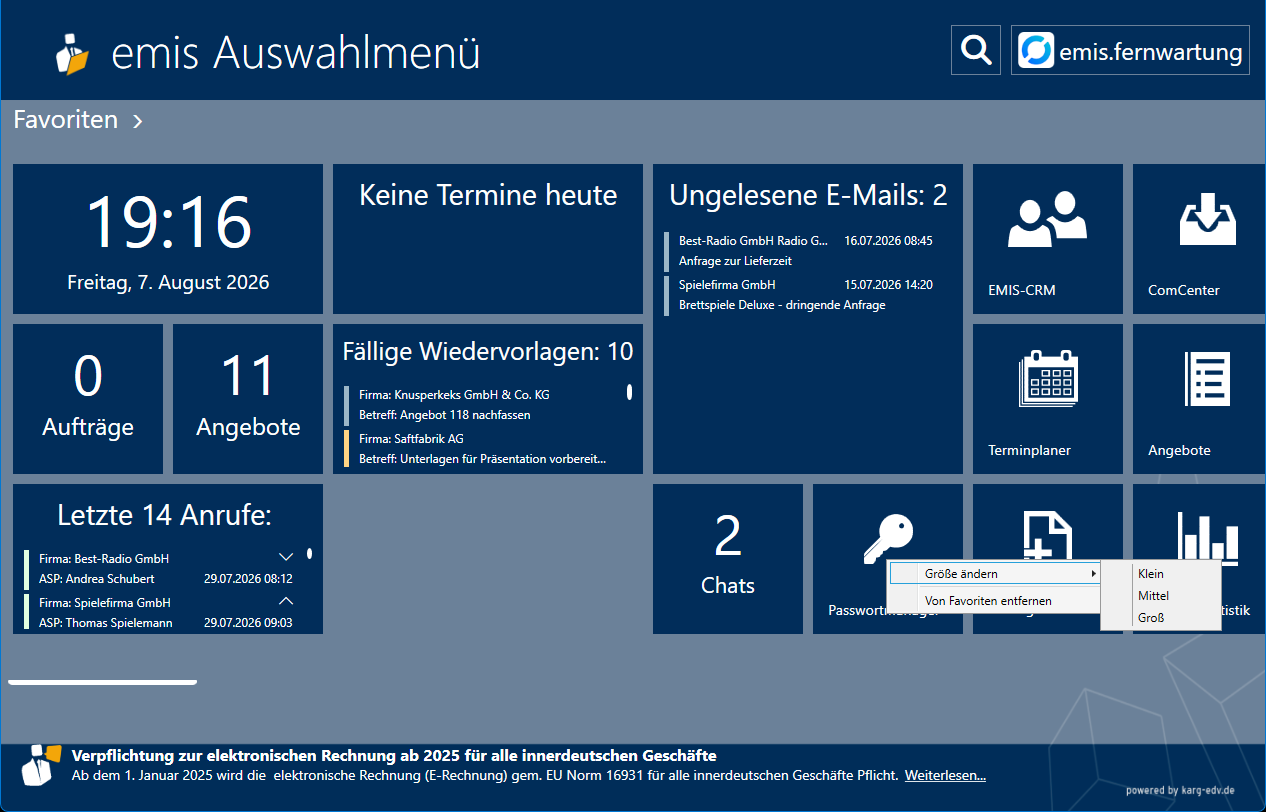Open call entry ASP: Andrea Schubert
The height and width of the screenshot is (812, 1266).
pos(97,579)
